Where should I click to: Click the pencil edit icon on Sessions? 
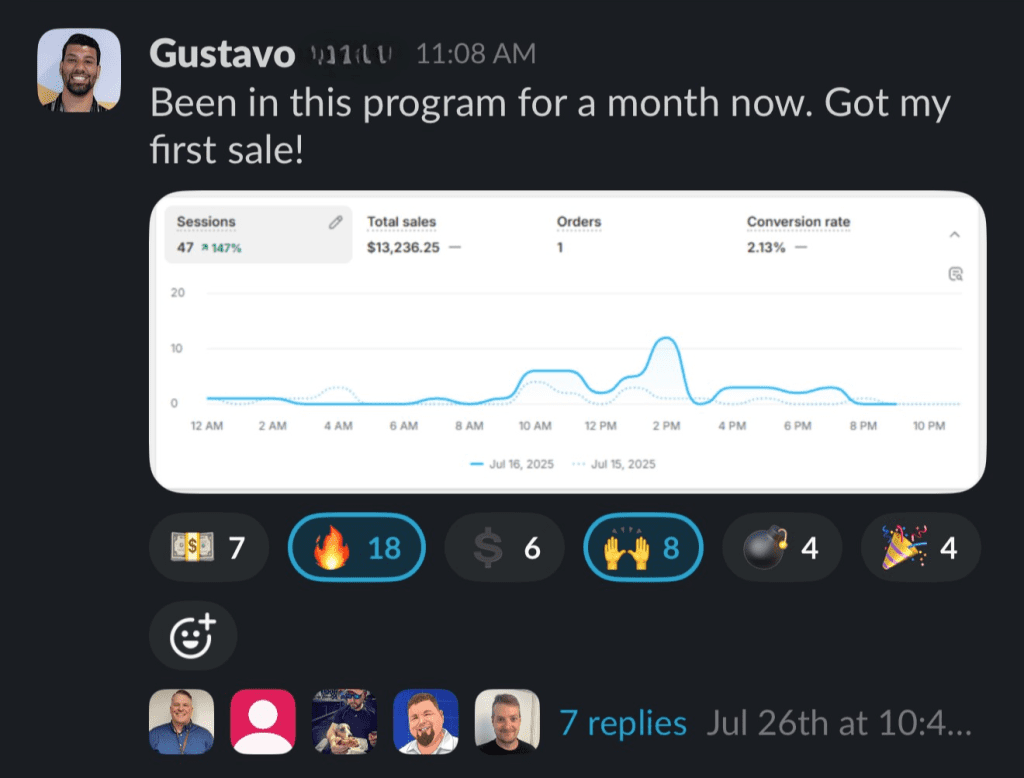tap(336, 222)
